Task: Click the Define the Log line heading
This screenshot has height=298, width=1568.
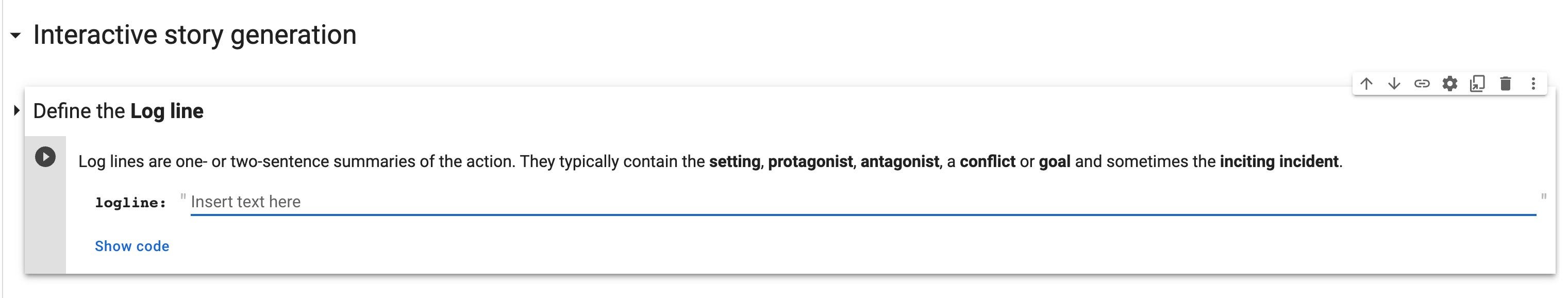Action: [118, 111]
